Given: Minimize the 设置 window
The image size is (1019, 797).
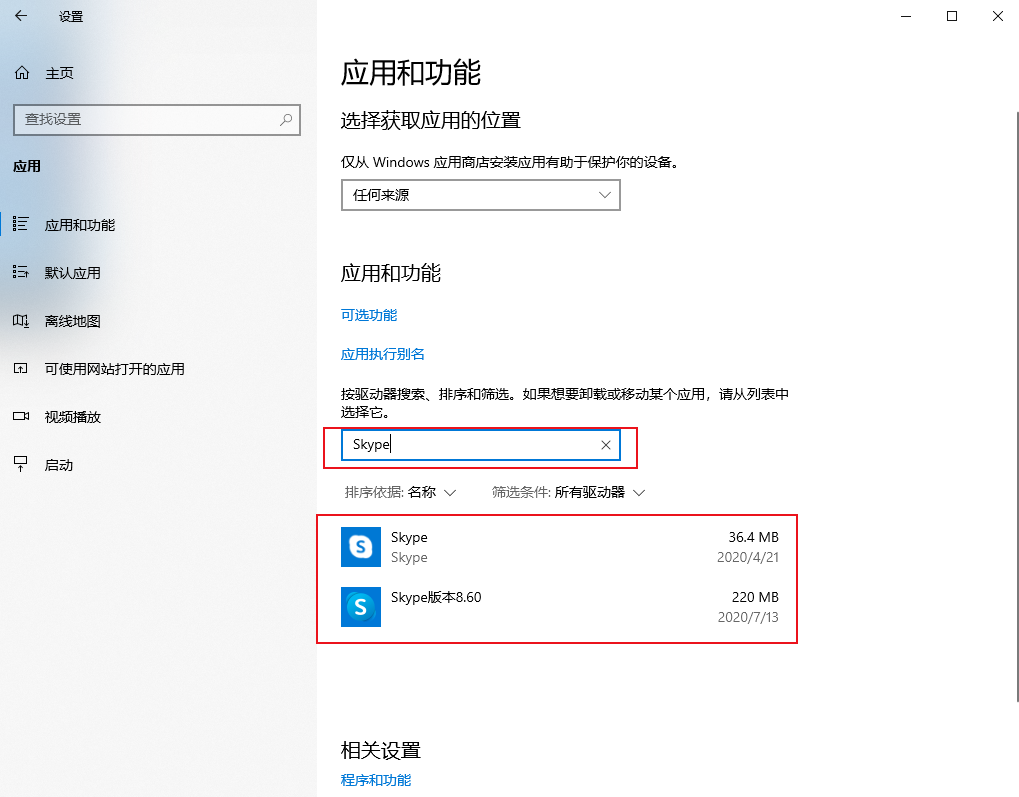Looking at the screenshot, I should (x=906, y=16).
